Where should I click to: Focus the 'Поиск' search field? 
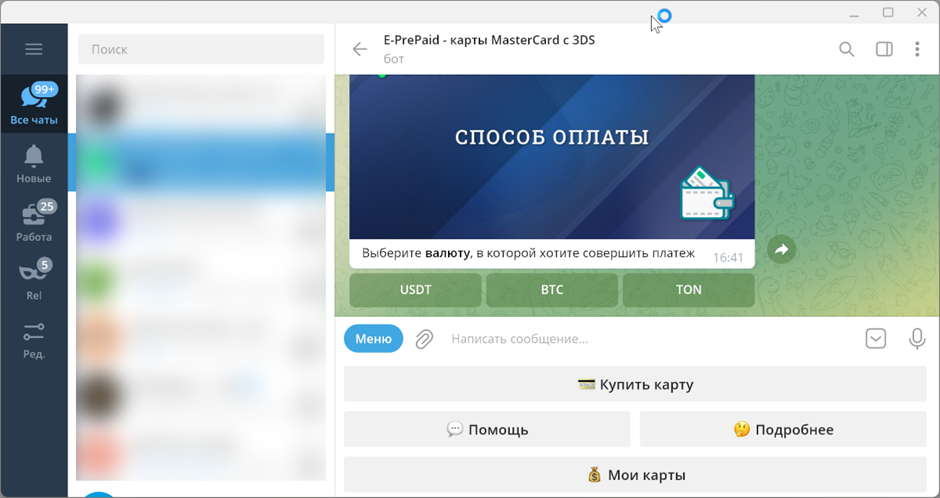click(x=201, y=49)
